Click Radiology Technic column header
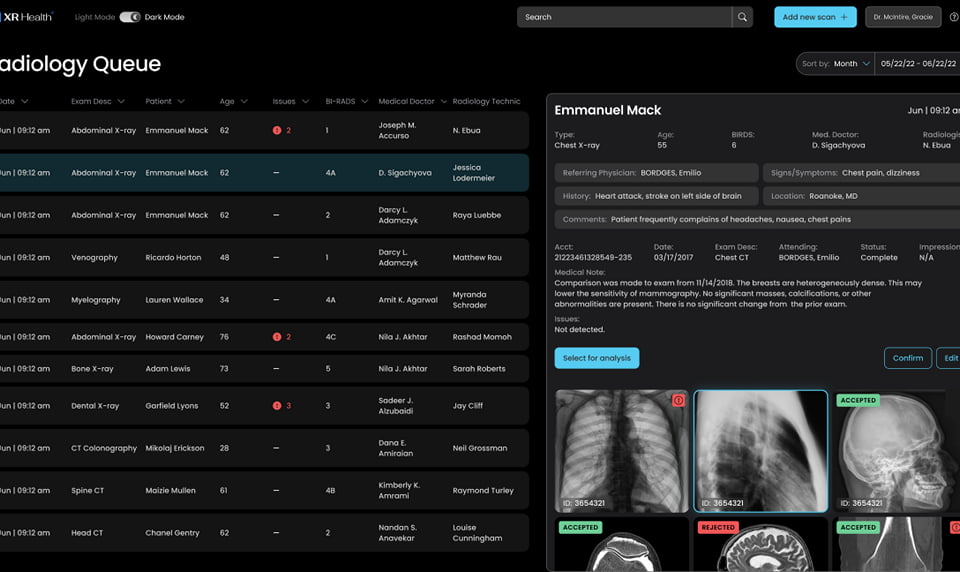The width and height of the screenshot is (960, 572). click(x=486, y=102)
